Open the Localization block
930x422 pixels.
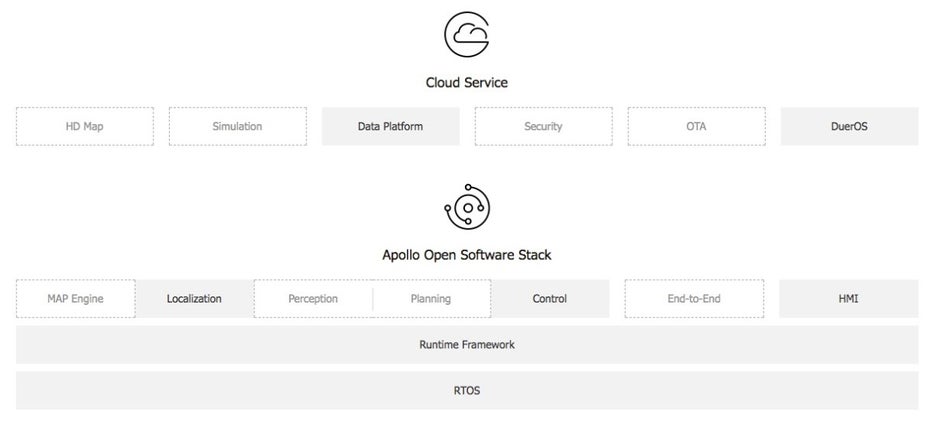tap(195, 299)
